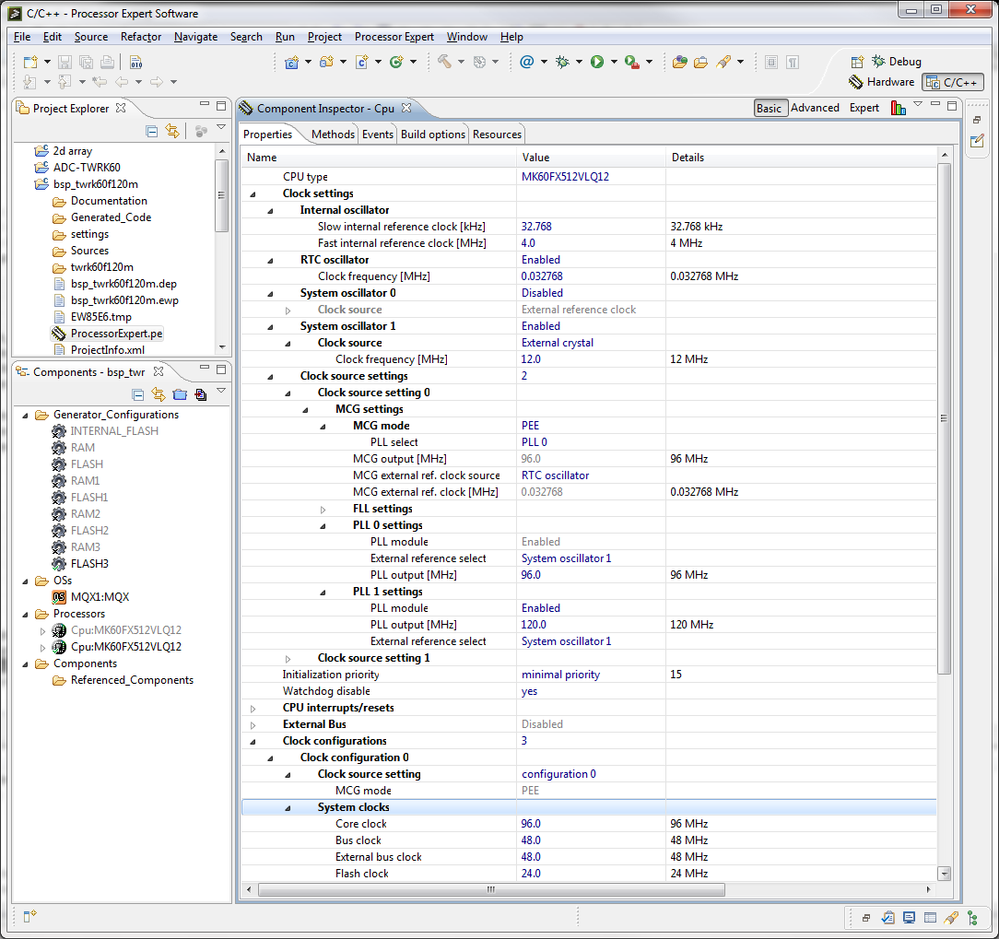This screenshot has height=939, width=999.
Task: Switch to the Events tab
Action: tap(378, 134)
